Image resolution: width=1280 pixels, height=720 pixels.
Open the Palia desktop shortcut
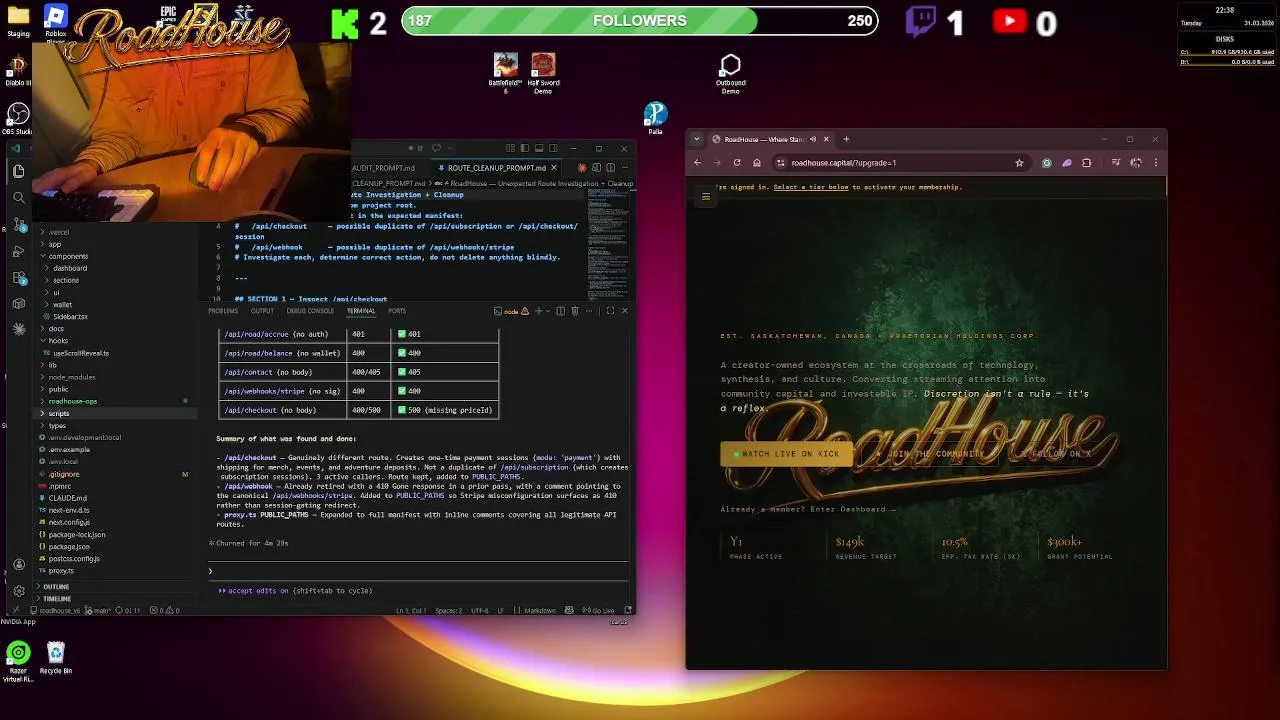pyautogui.click(x=655, y=118)
